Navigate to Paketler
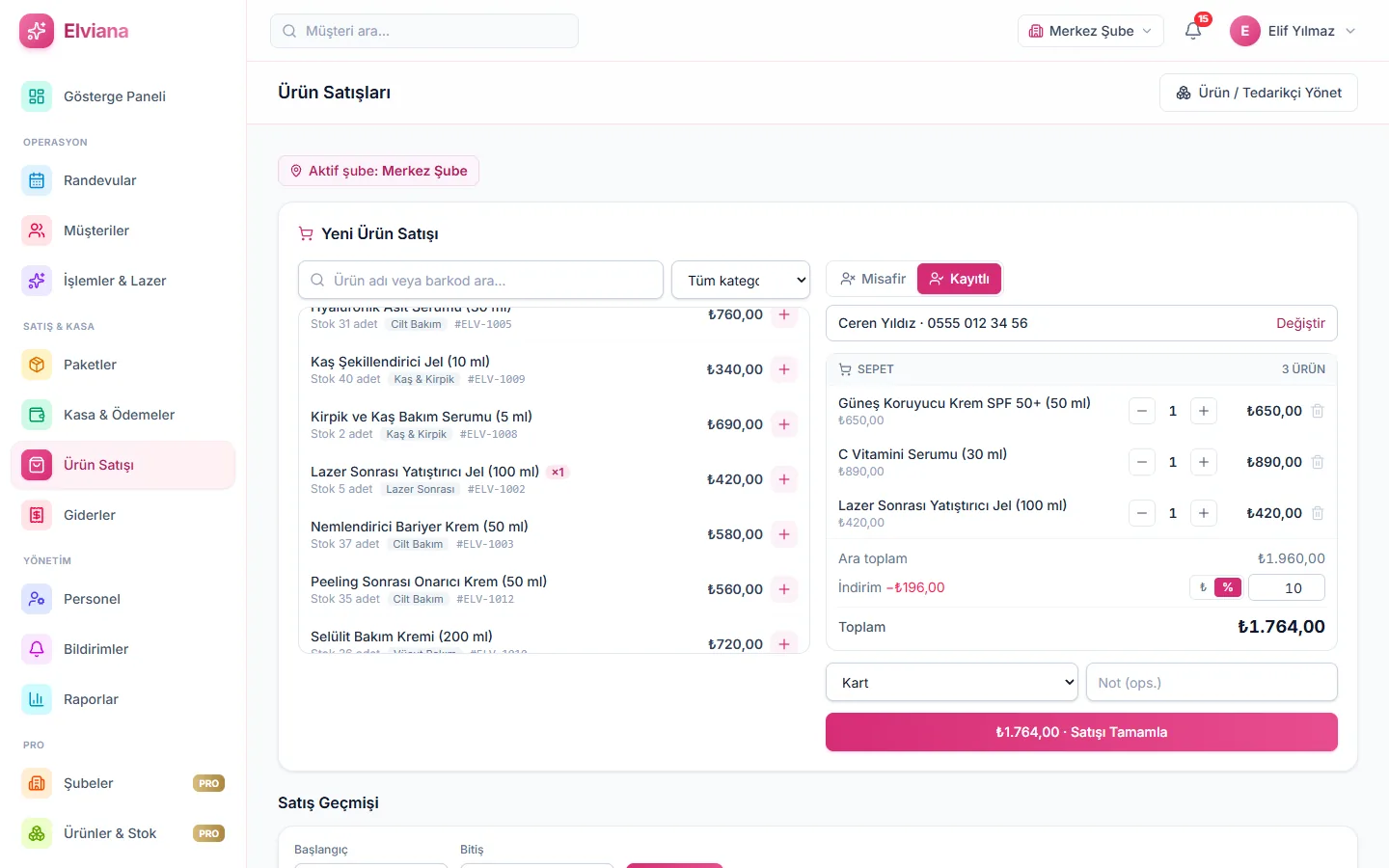The width and height of the screenshot is (1389, 868). 123,365
